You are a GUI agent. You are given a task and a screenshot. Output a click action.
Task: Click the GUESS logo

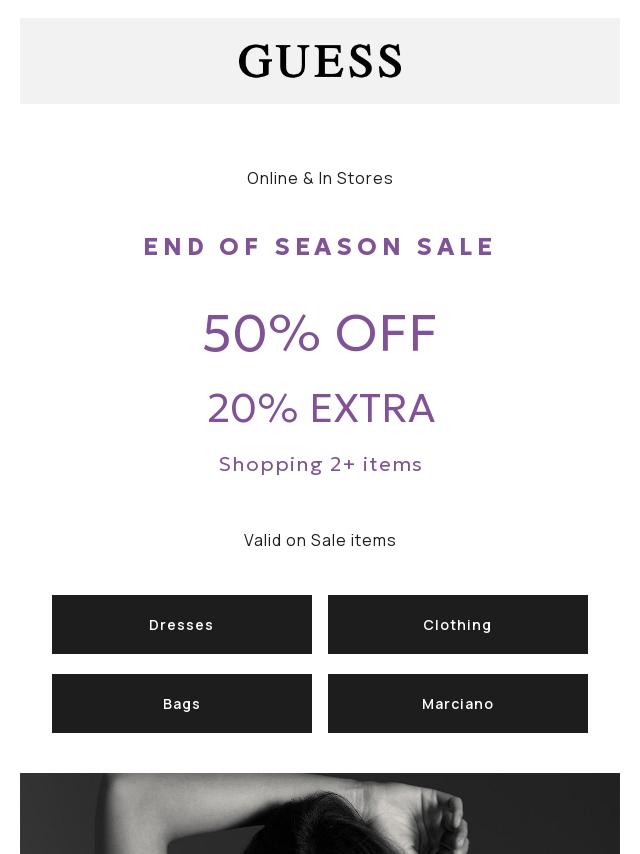(x=320, y=62)
